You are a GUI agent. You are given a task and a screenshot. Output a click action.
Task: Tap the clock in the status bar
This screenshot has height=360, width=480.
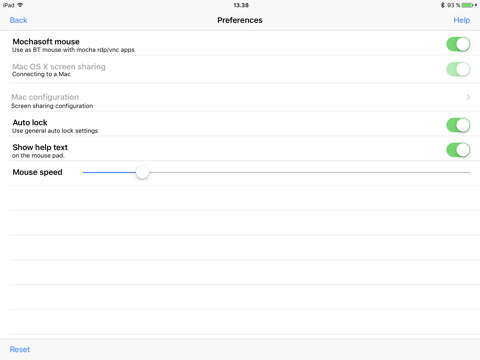click(241, 5)
